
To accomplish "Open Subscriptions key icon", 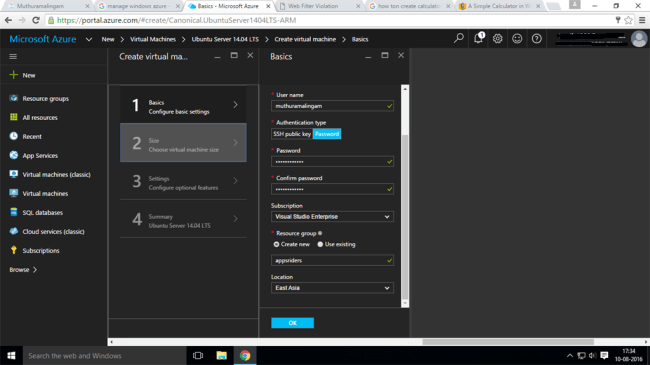I will tap(14, 250).
